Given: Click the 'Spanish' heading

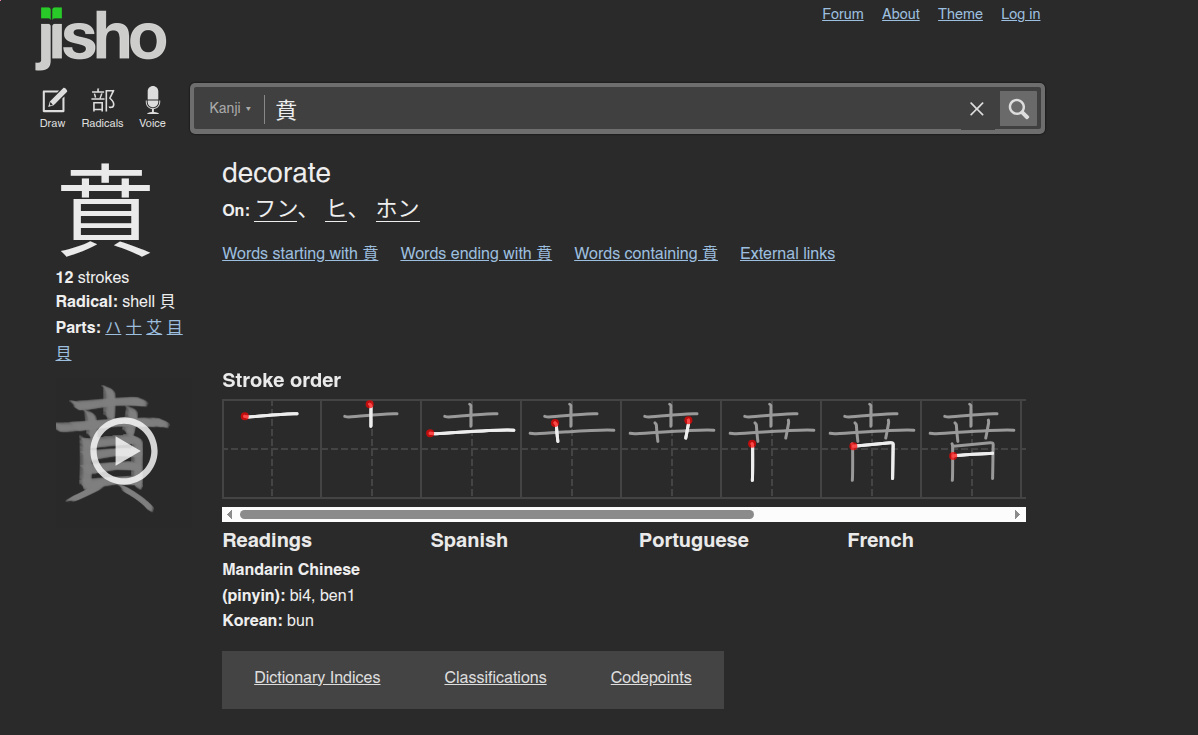Looking at the screenshot, I should [469, 541].
